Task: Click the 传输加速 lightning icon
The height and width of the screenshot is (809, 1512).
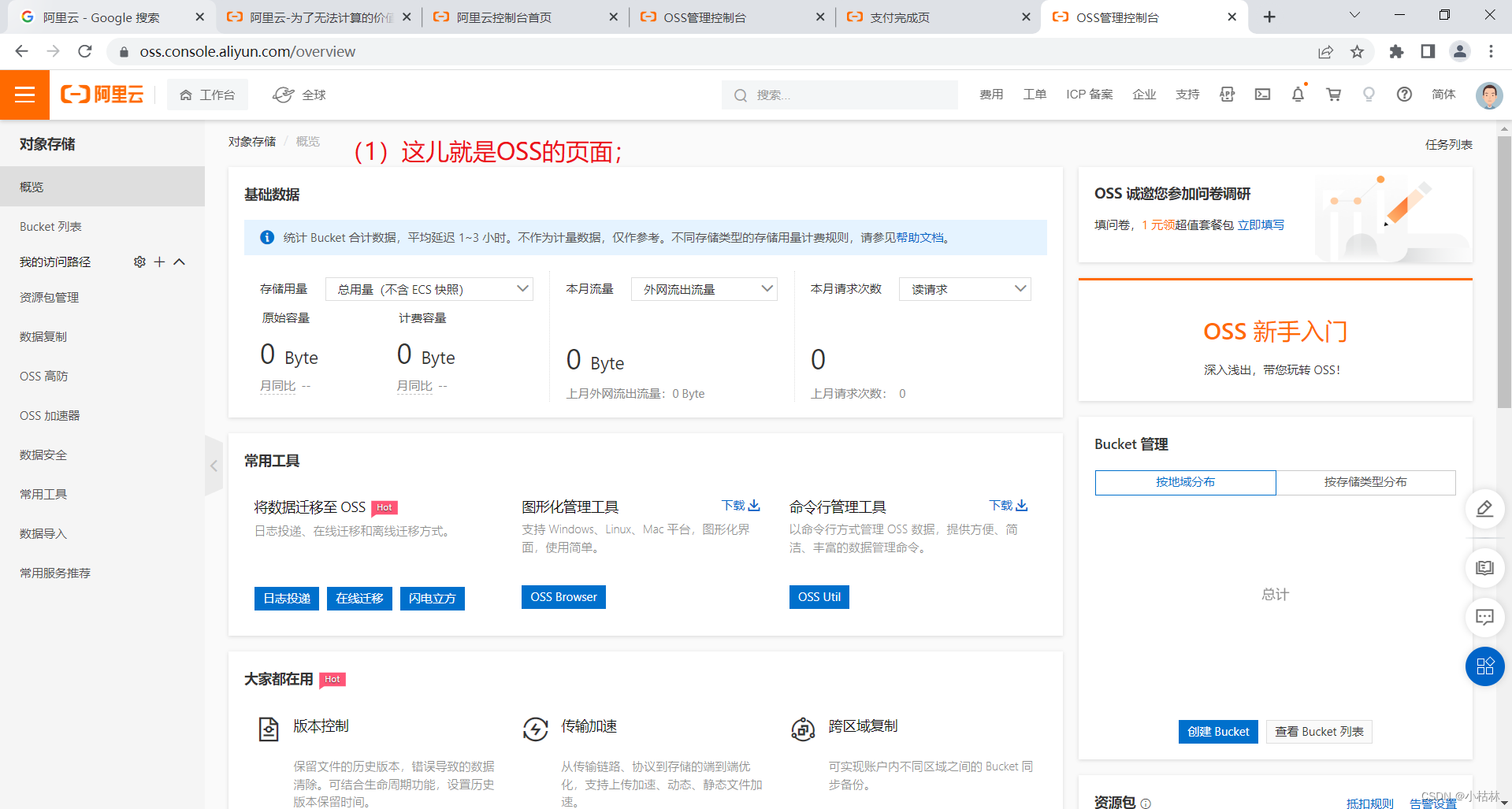Action: tap(536, 729)
